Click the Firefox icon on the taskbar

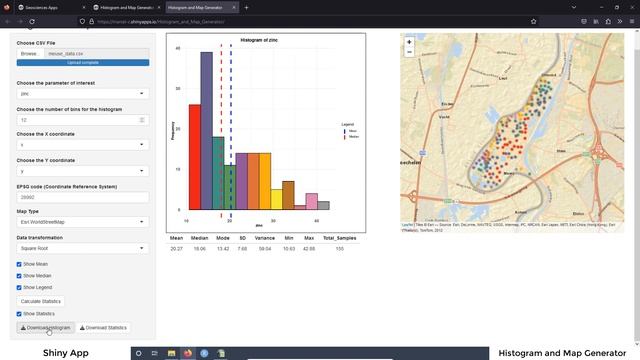[188, 353]
